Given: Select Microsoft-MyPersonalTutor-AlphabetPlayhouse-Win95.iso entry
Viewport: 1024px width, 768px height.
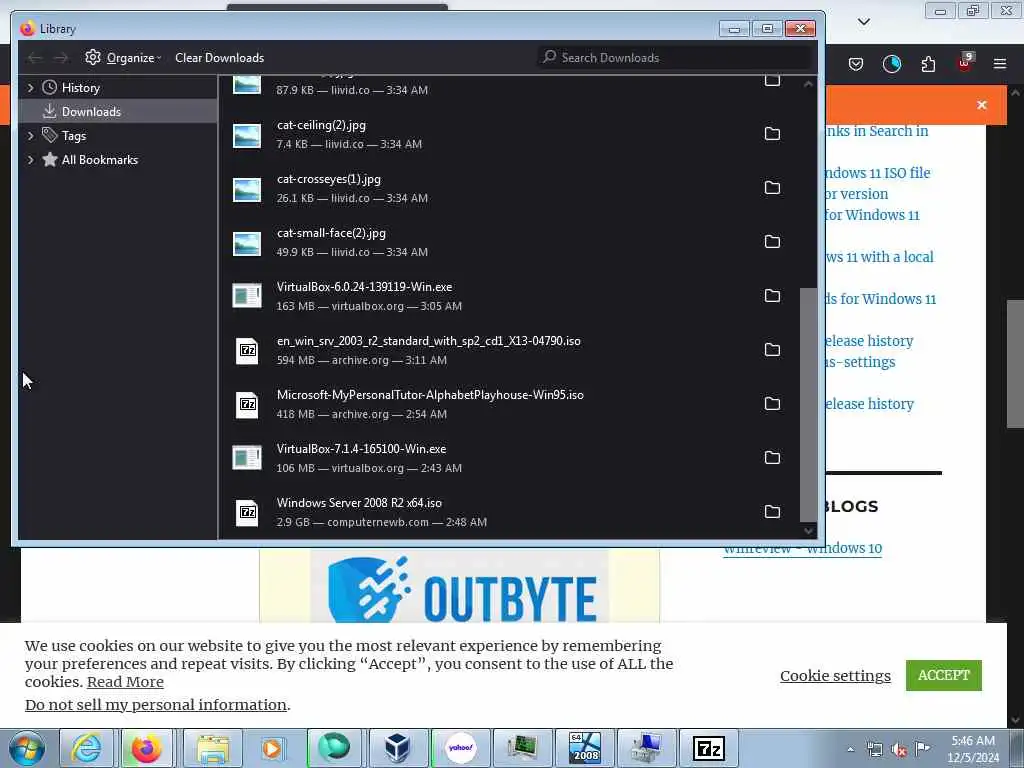Looking at the screenshot, I should pyautogui.click(x=509, y=404).
